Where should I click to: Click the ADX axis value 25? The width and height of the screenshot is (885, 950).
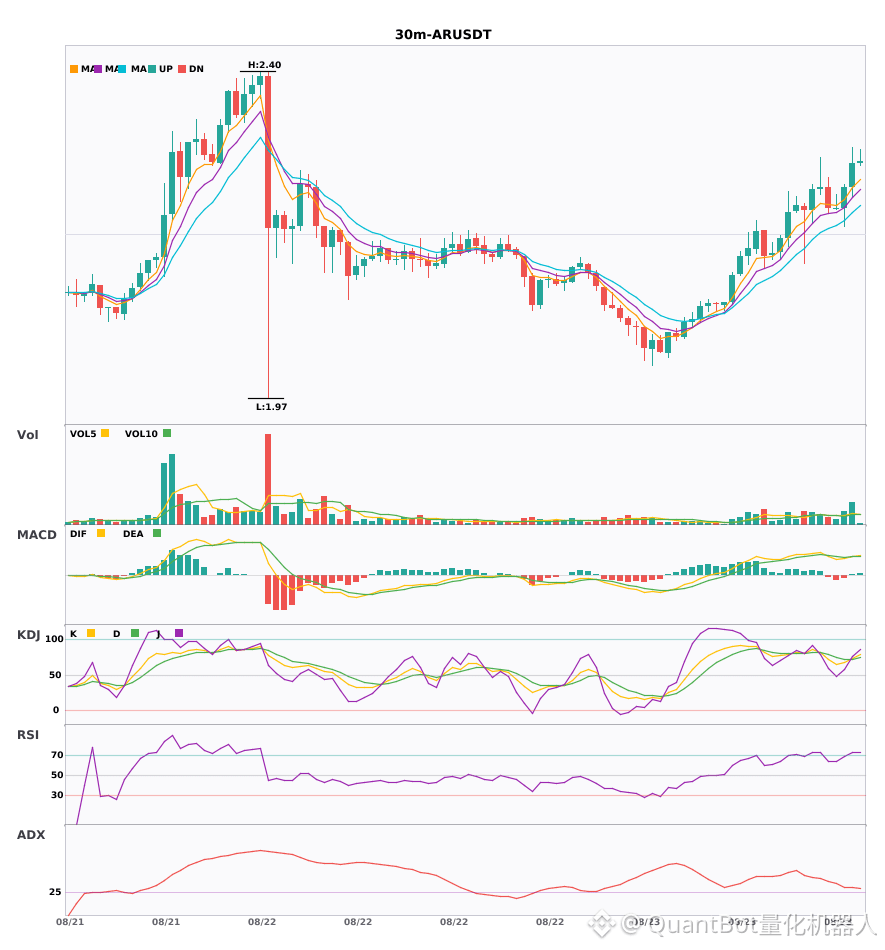pyautogui.click(x=55, y=892)
